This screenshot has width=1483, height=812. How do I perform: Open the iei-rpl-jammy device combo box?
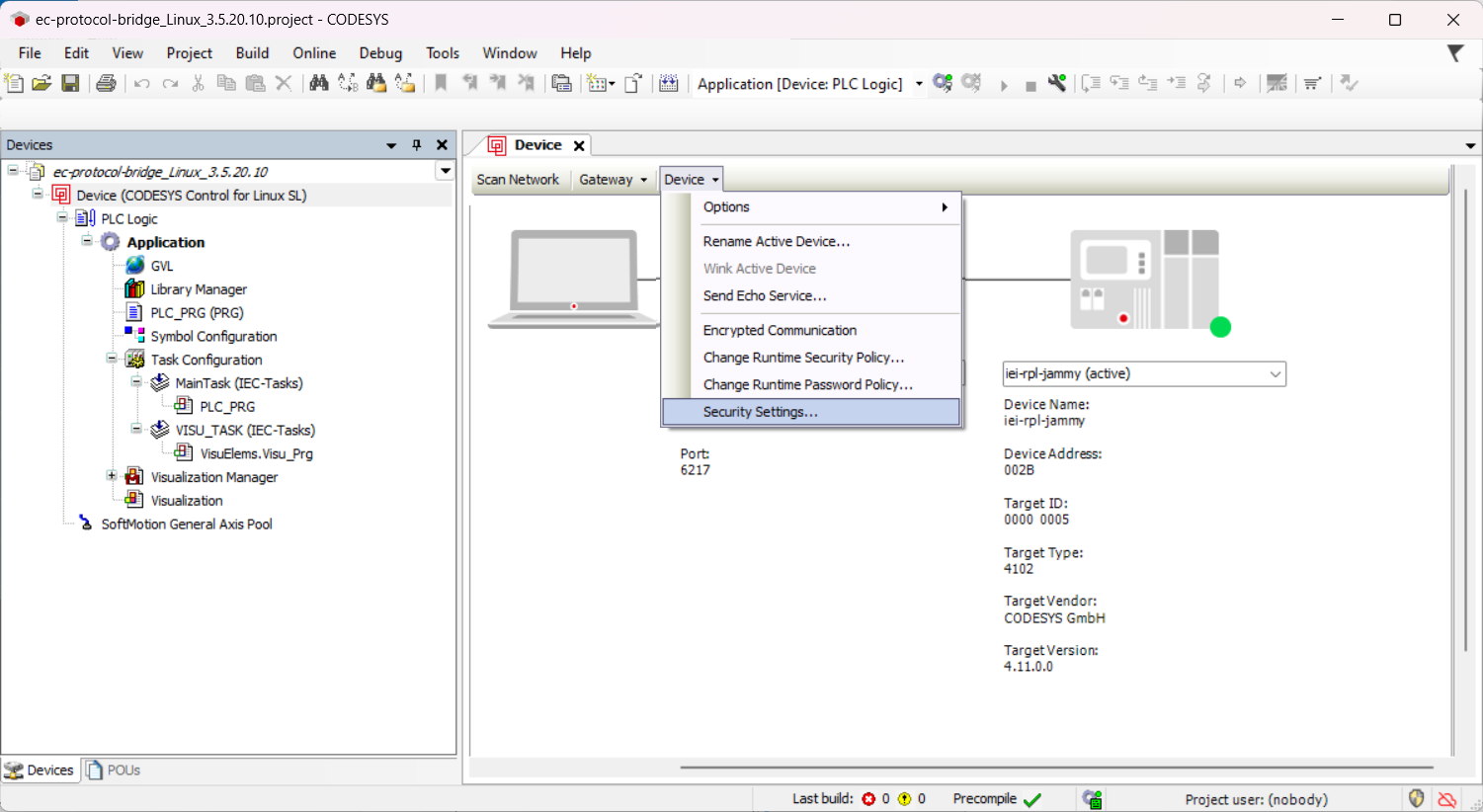[x=1144, y=374]
